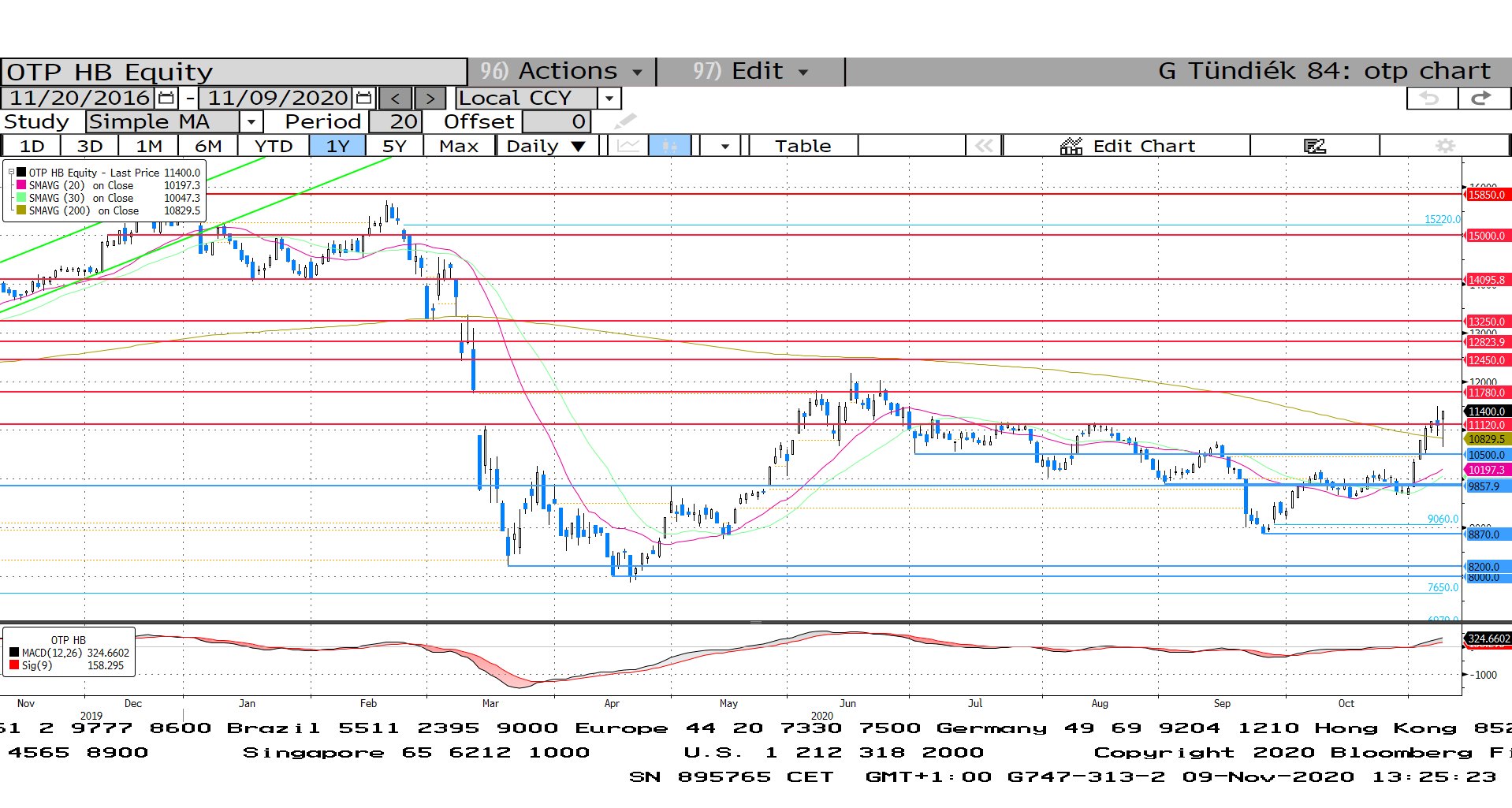This screenshot has height=808, width=1512.
Task: Click the 10197.3 SMAVG 20 axis label
Action: click(x=1487, y=470)
